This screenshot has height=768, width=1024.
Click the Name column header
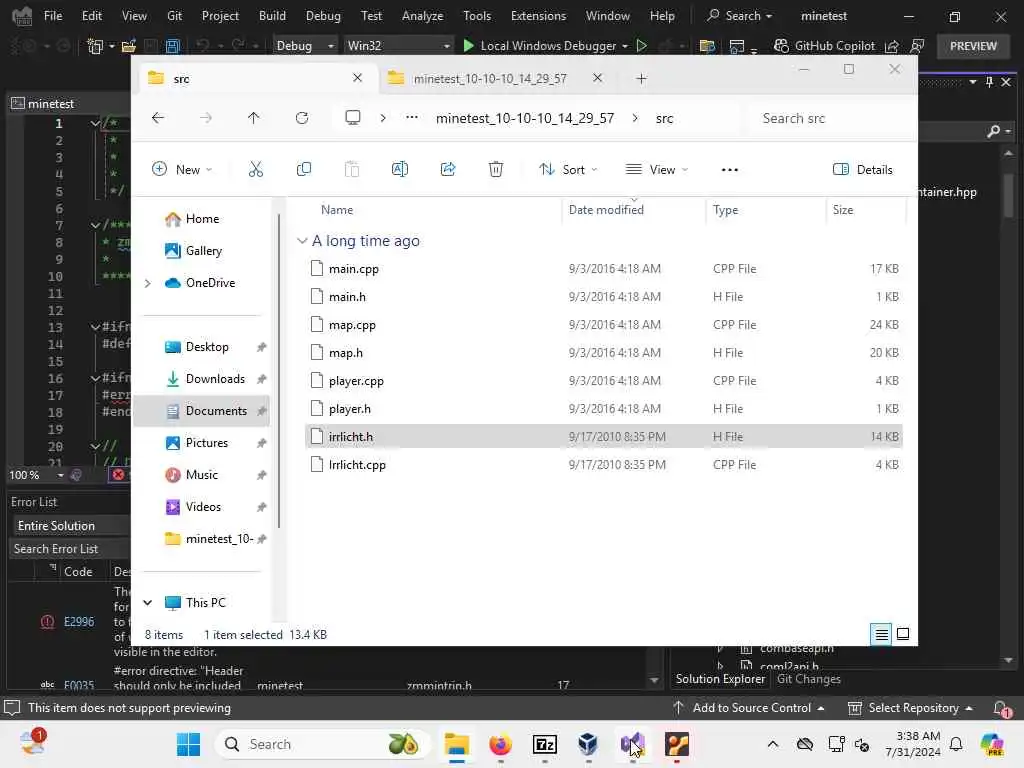click(x=337, y=210)
